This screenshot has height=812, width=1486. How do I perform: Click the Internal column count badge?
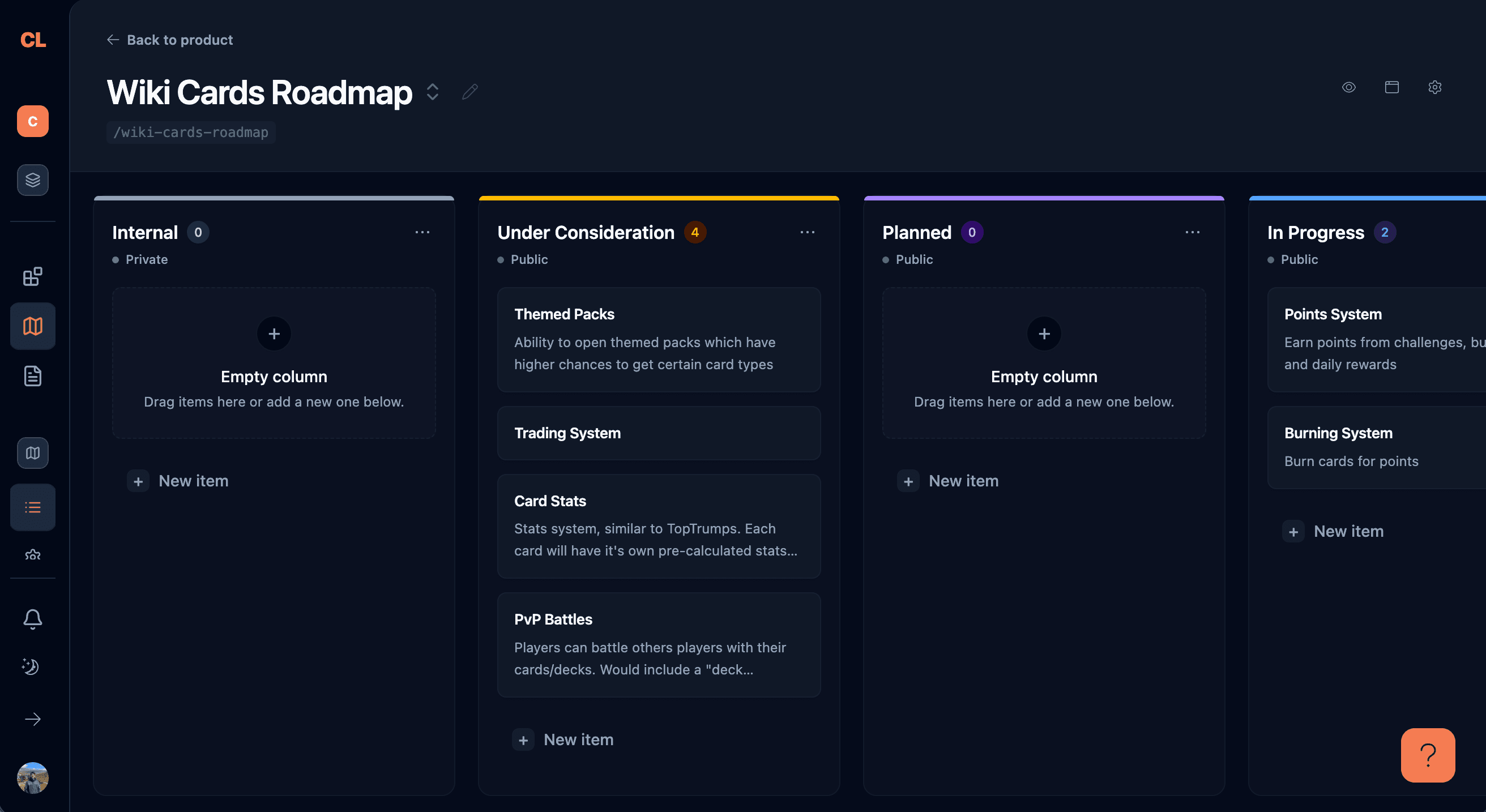(198, 232)
